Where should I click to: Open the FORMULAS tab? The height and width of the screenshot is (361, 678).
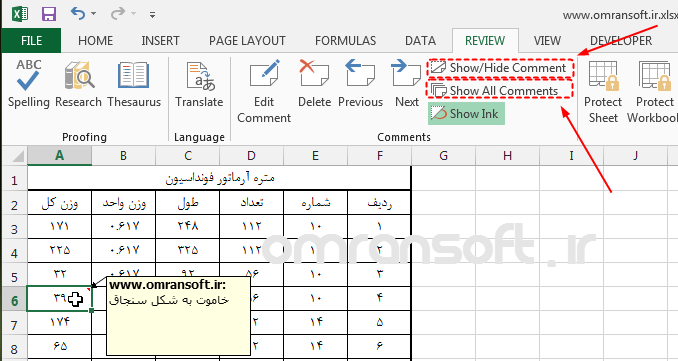pos(345,41)
